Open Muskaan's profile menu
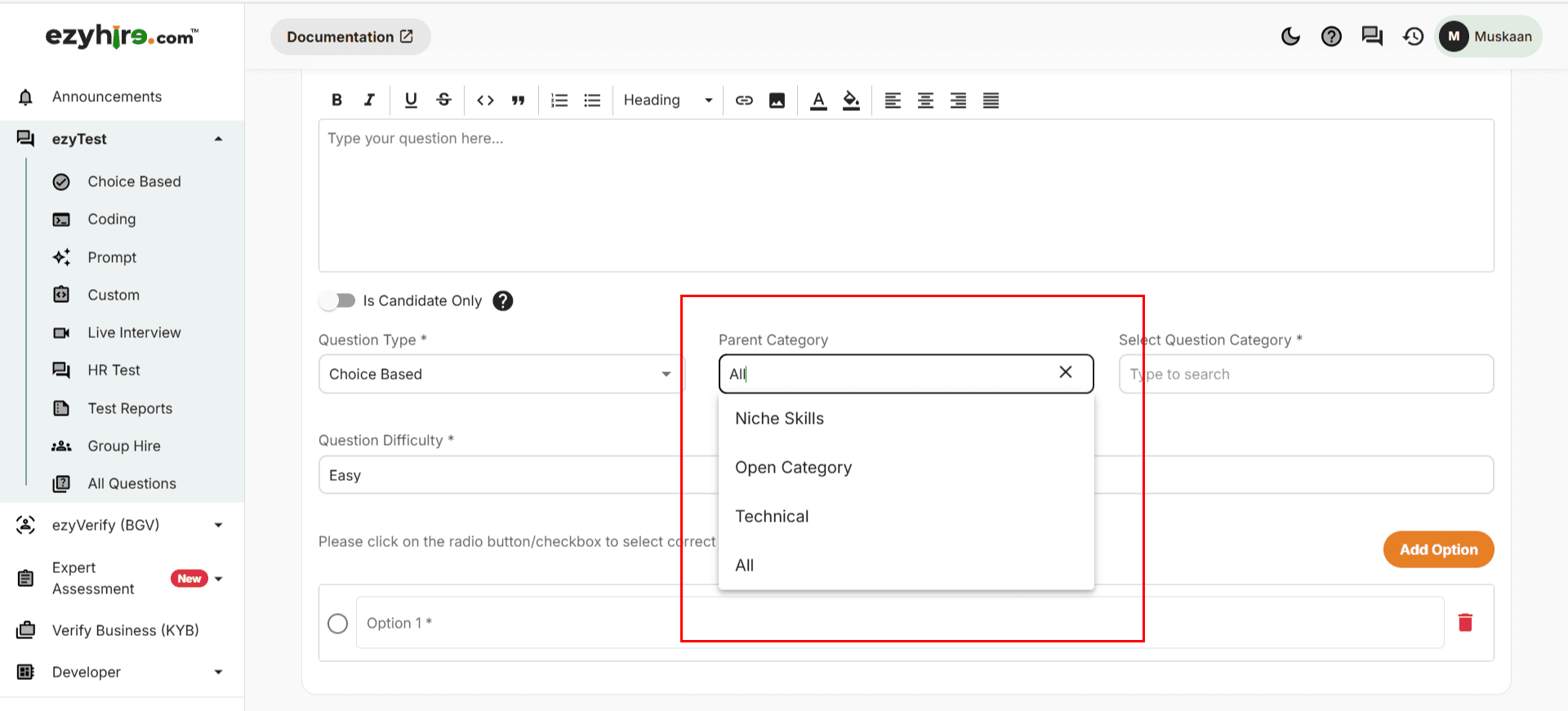1568x711 pixels. (x=1488, y=36)
